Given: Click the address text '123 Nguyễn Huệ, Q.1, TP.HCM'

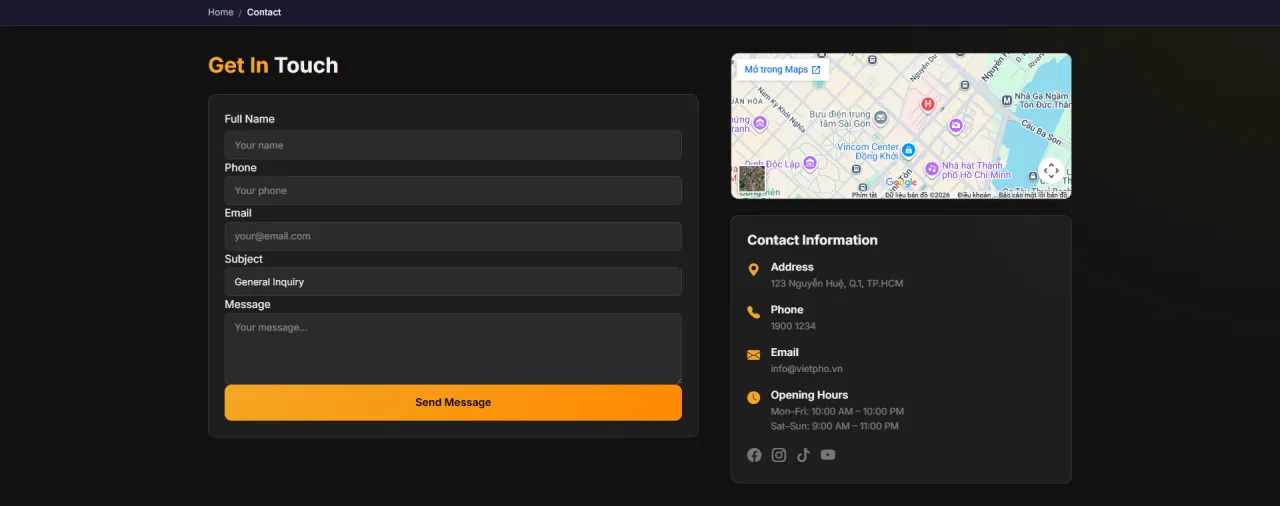Looking at the screenshot, I should [837, 283].
